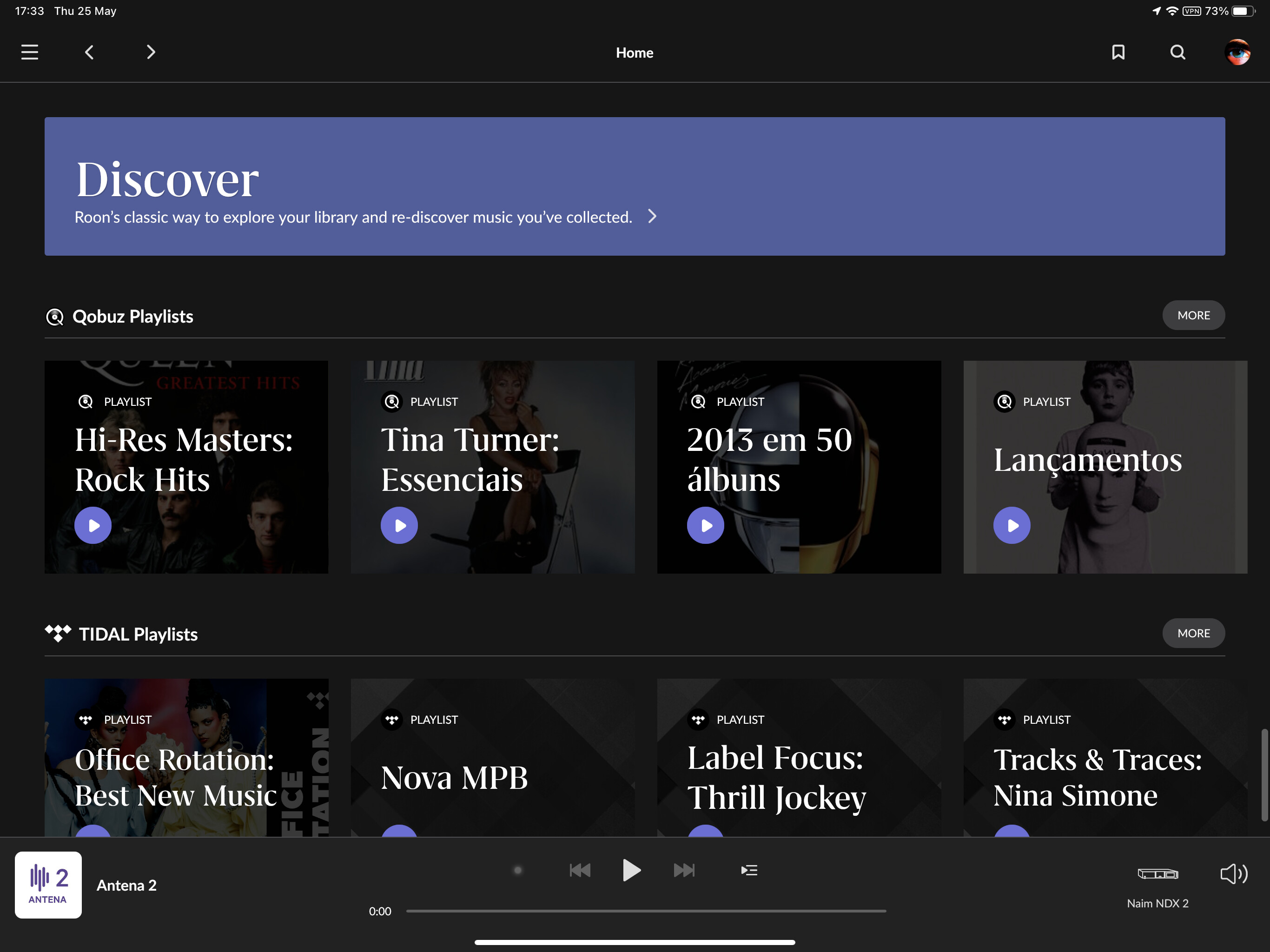
Task: Open Office Rotation: Best New Music card
Action: click(186, 757)
